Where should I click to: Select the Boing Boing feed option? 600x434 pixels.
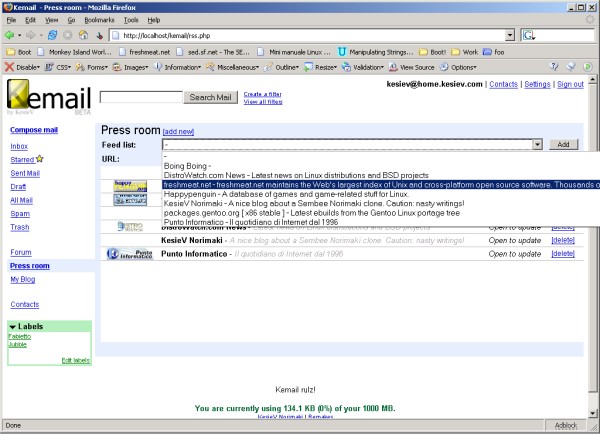(381, 166)
